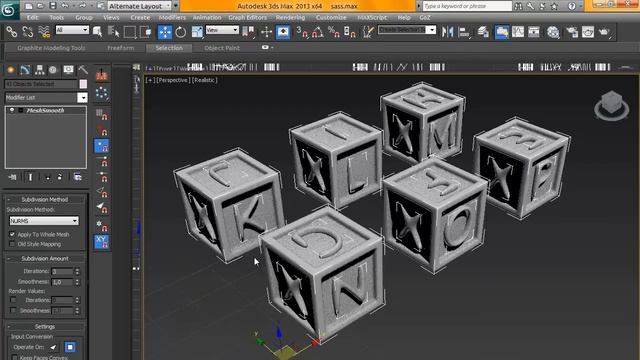
Task: Switch to the Hierarchy command panel tab
Action: coord(39,70)
